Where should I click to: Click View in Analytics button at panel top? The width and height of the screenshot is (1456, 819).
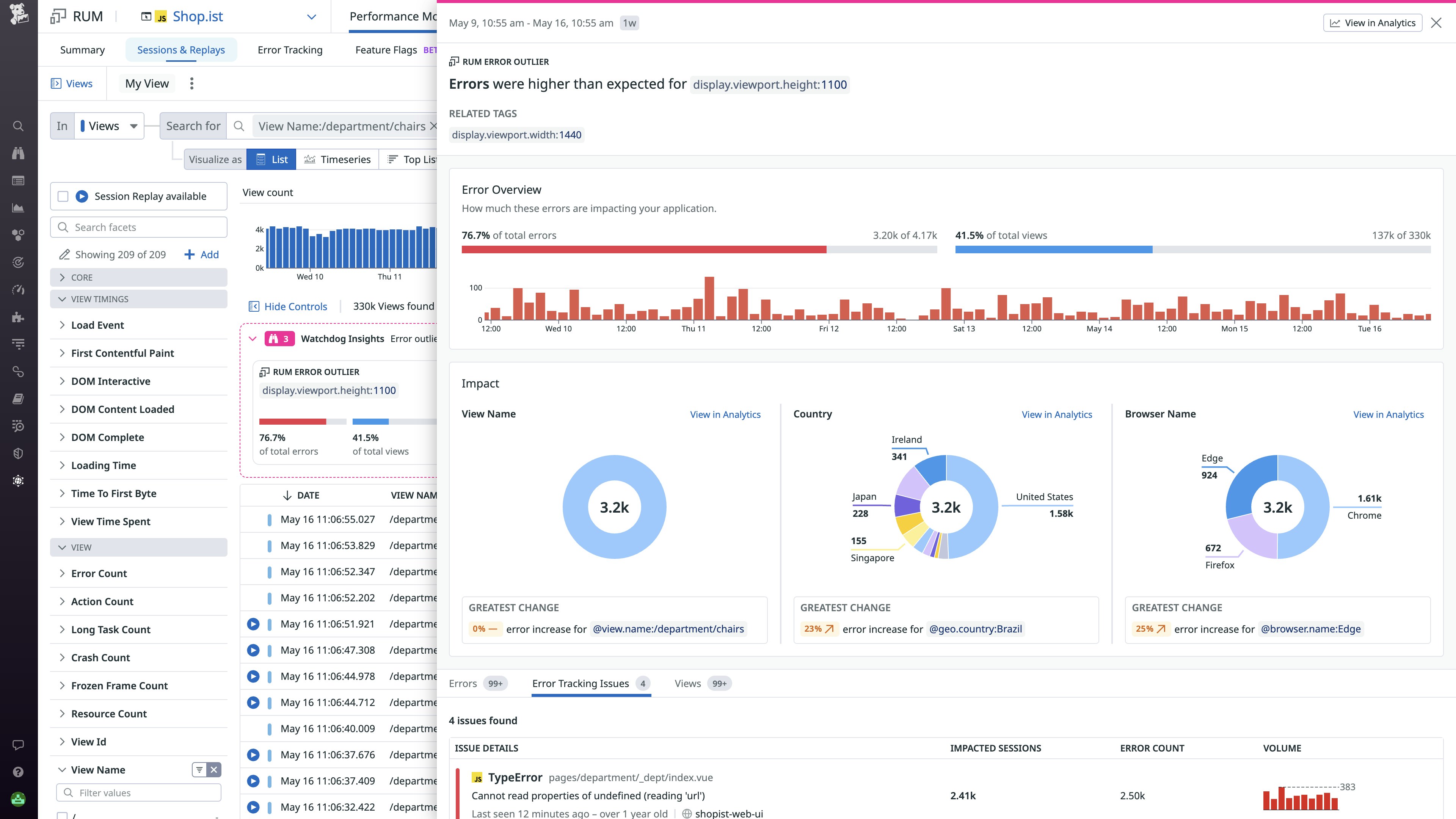point(1372,23)
